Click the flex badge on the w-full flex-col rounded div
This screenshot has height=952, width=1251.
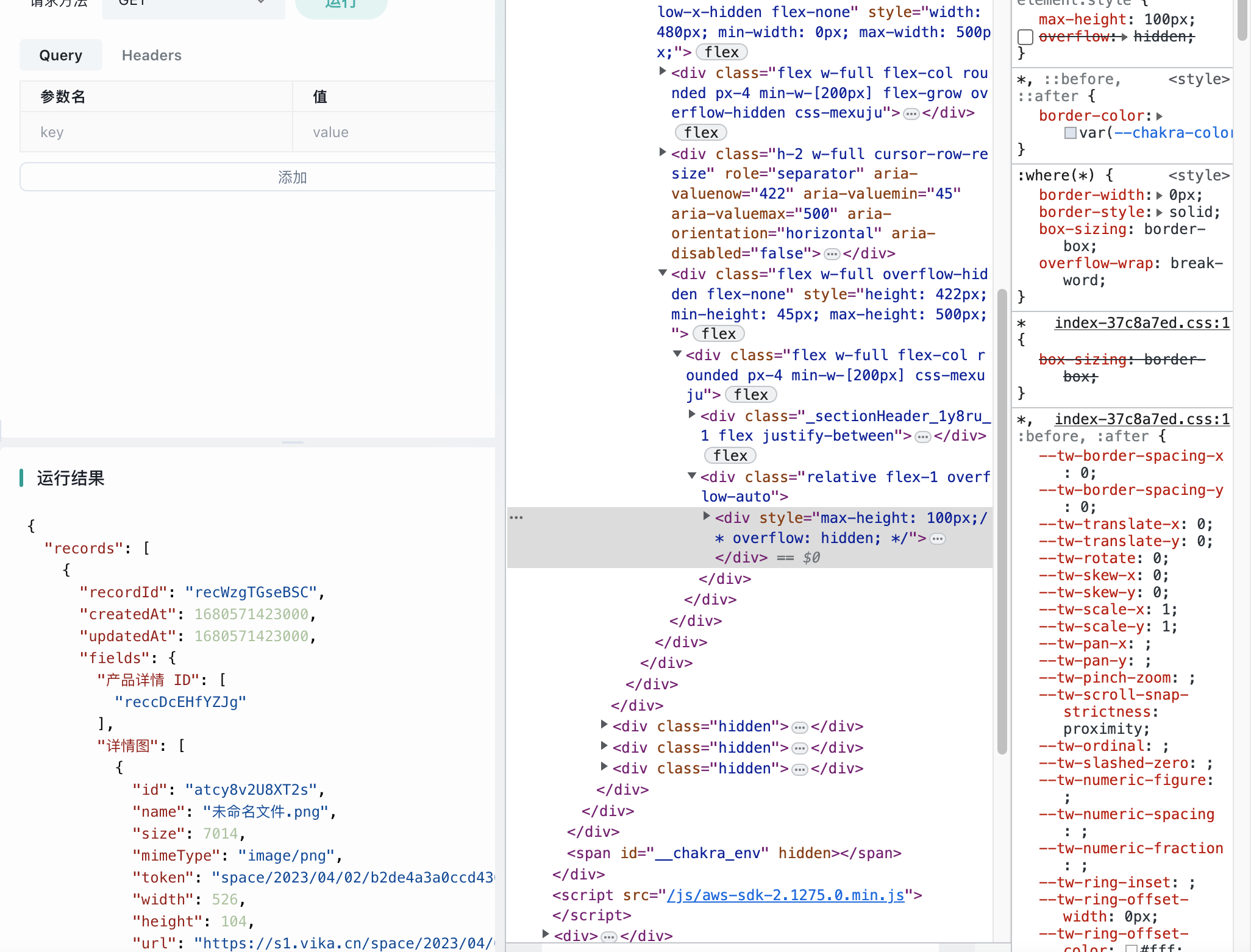pyautogui.click(x=700, y=132)
